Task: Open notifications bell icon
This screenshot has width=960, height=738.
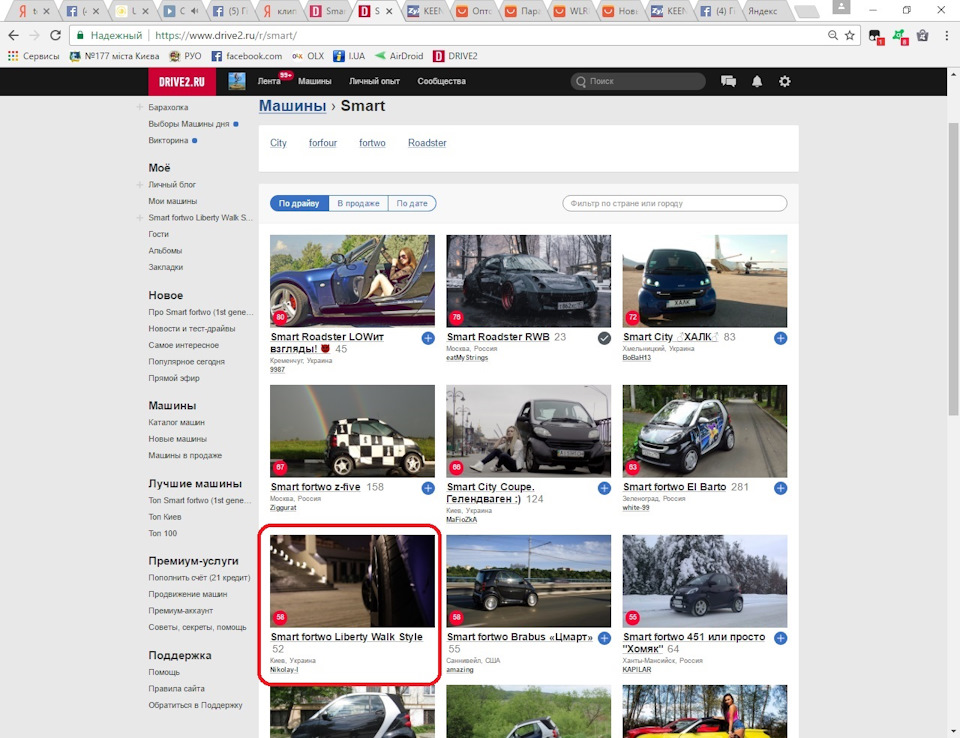Action: tap(757, 81)
